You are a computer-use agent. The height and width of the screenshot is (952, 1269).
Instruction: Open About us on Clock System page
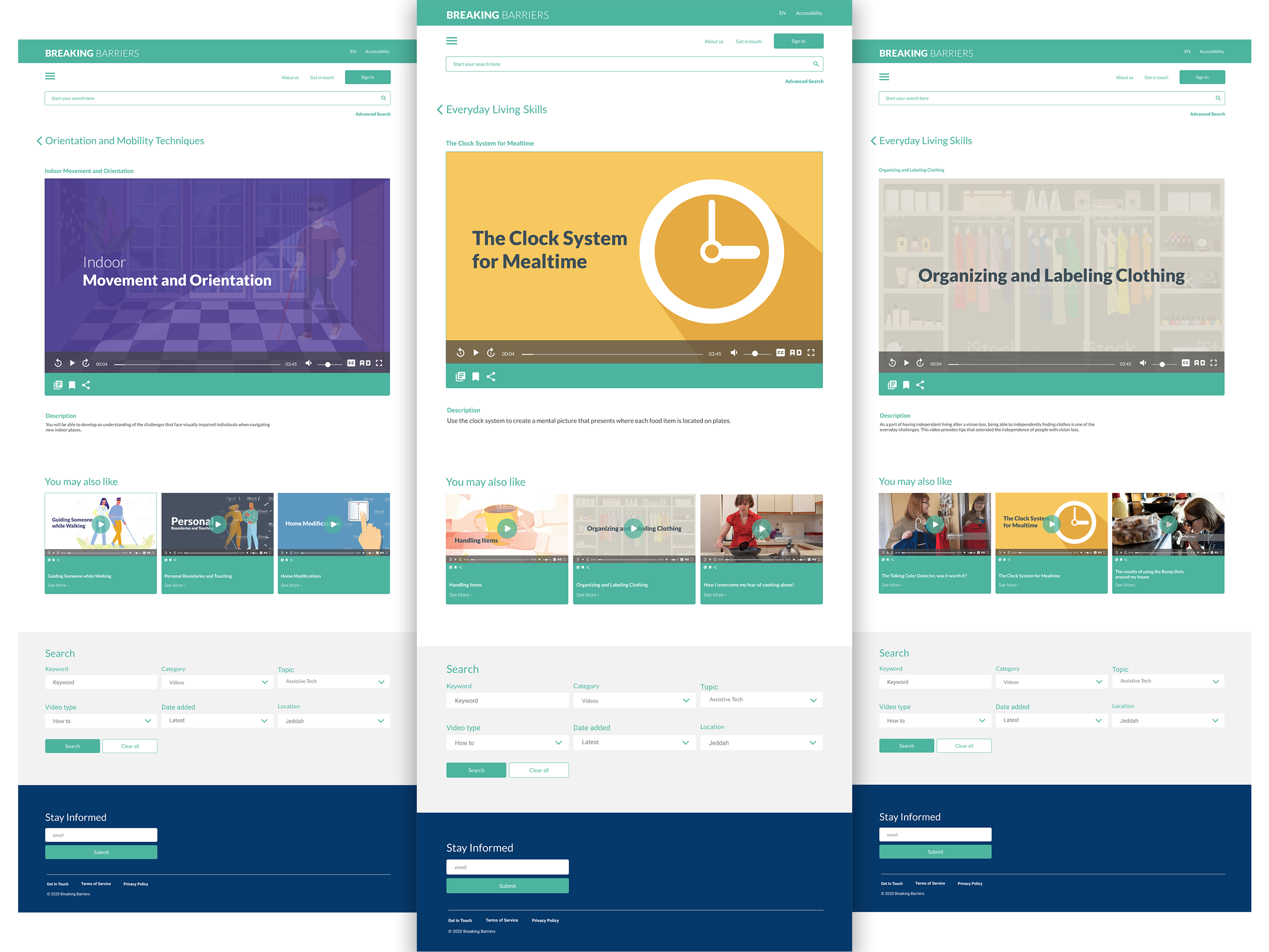(x=714, y=41)
